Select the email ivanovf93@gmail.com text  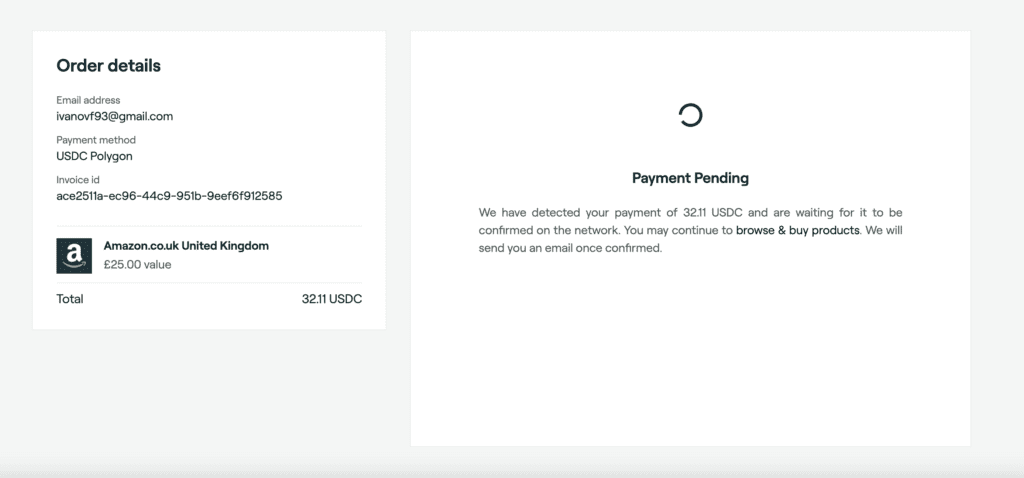(x=114, y=117)
